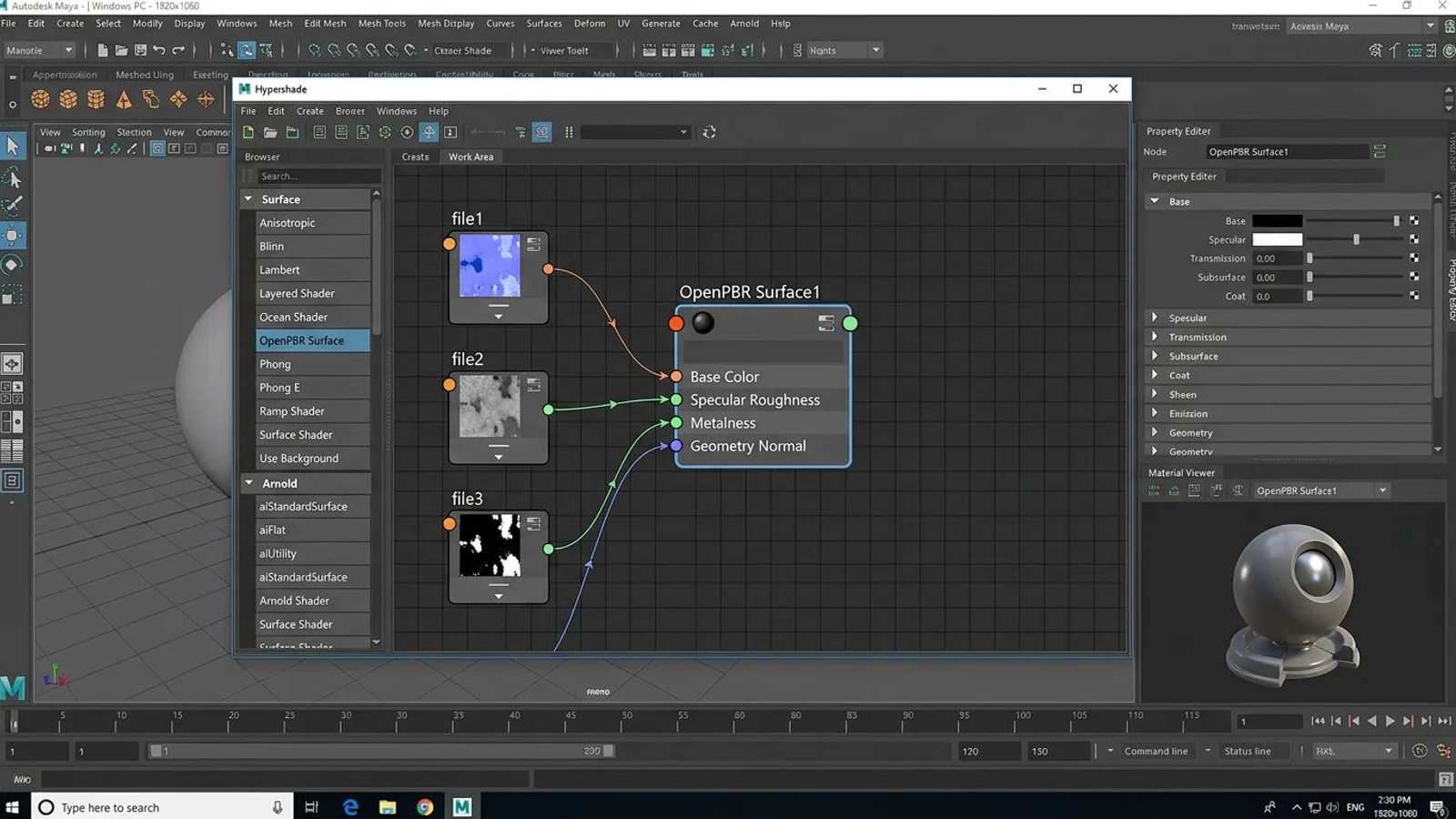The width and height of the screenshot is (1456, 819).
Task: Click the Hypershade Browser search field
Action: (x=318, y=177)
